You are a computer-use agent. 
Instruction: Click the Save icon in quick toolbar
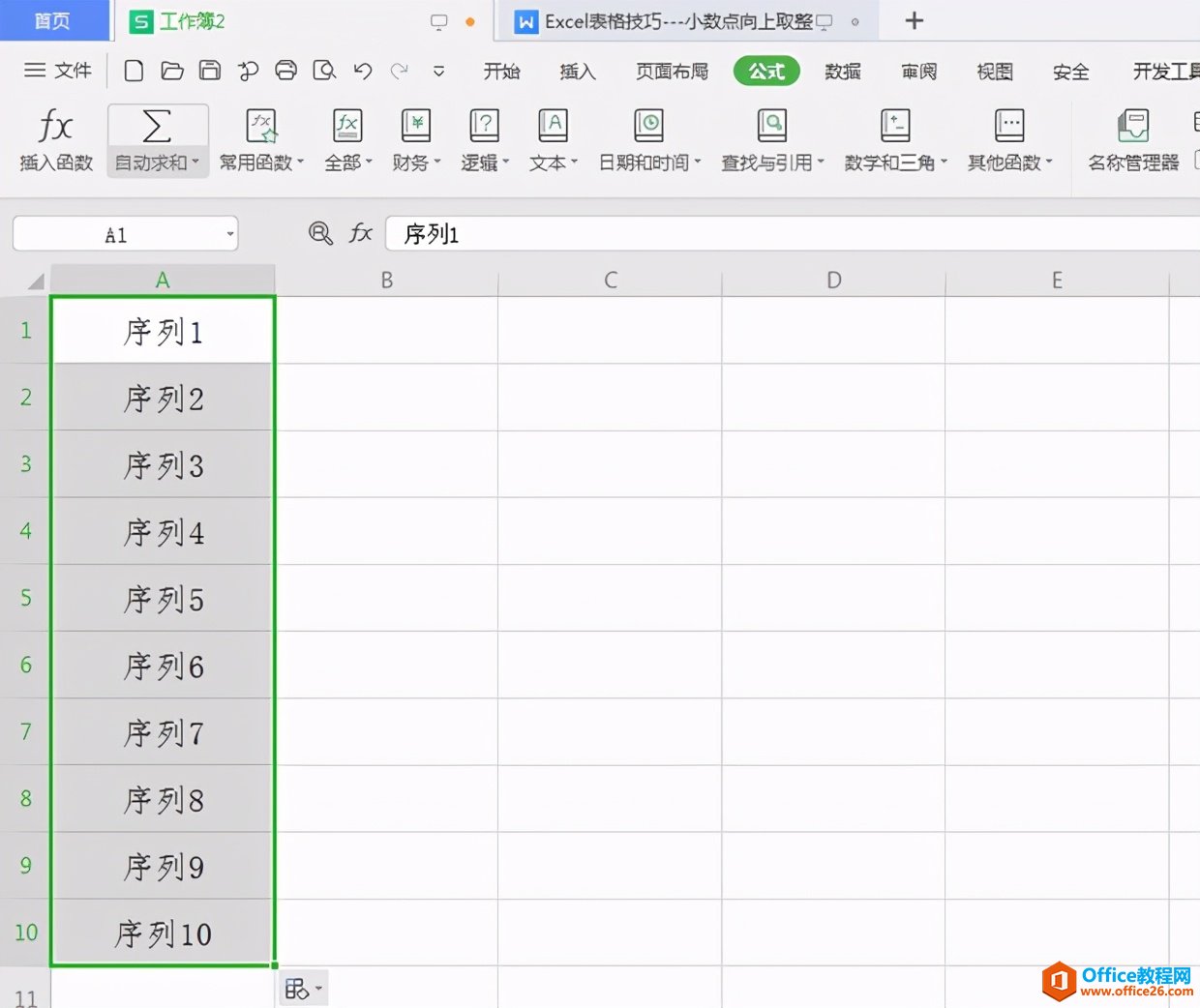tap(210, 71)
